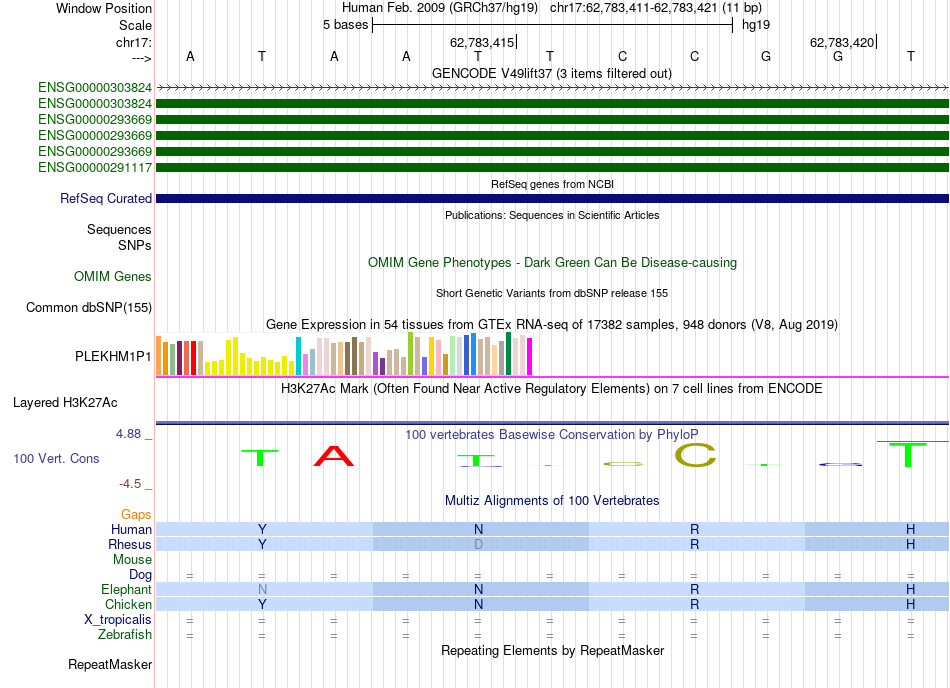
Task: Click the R codon in the Human row
Action: tap(694, 529)
